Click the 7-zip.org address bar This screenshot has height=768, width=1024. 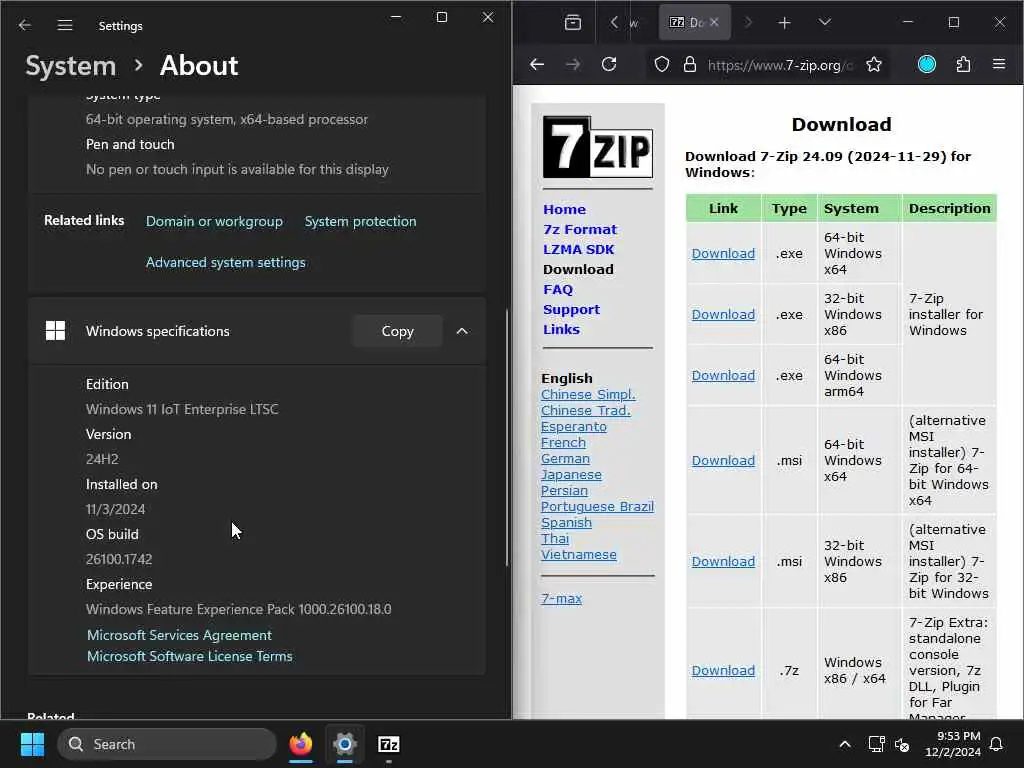(780, 65)
